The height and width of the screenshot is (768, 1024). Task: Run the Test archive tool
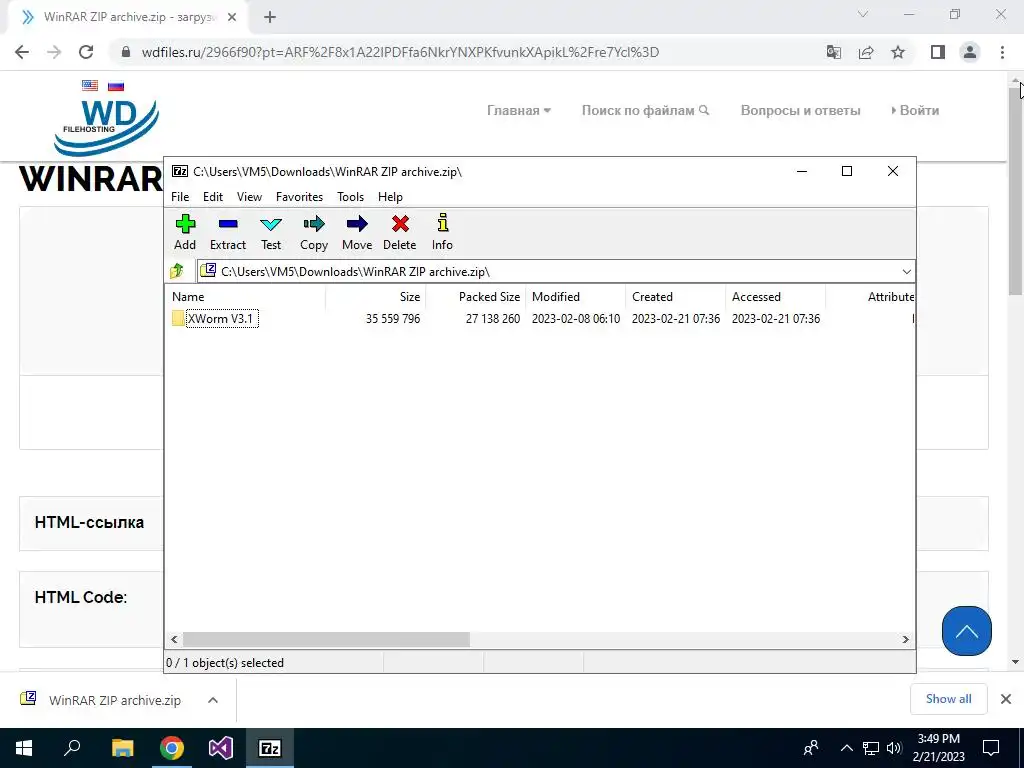pos(270,232)
